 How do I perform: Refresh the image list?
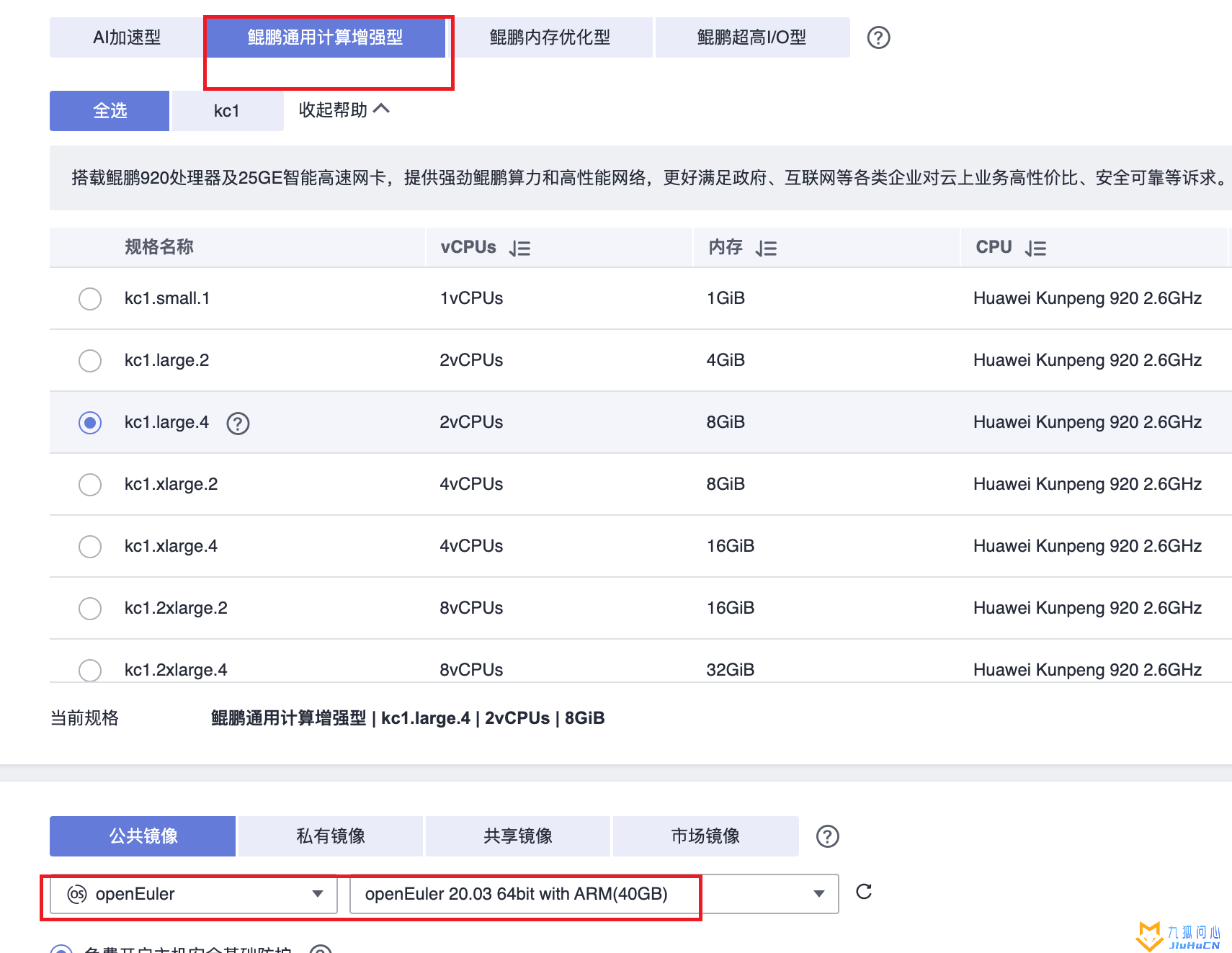coord(864,892)
